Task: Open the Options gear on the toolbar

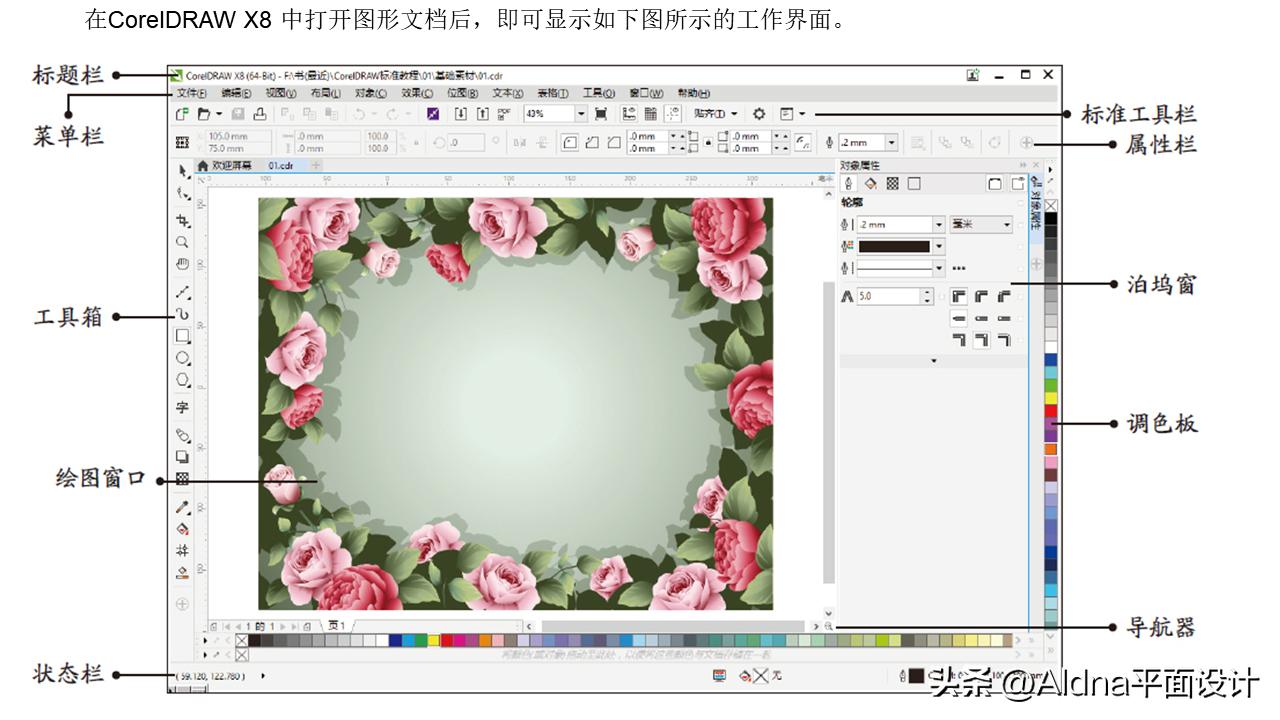Action: coord(760,113)
